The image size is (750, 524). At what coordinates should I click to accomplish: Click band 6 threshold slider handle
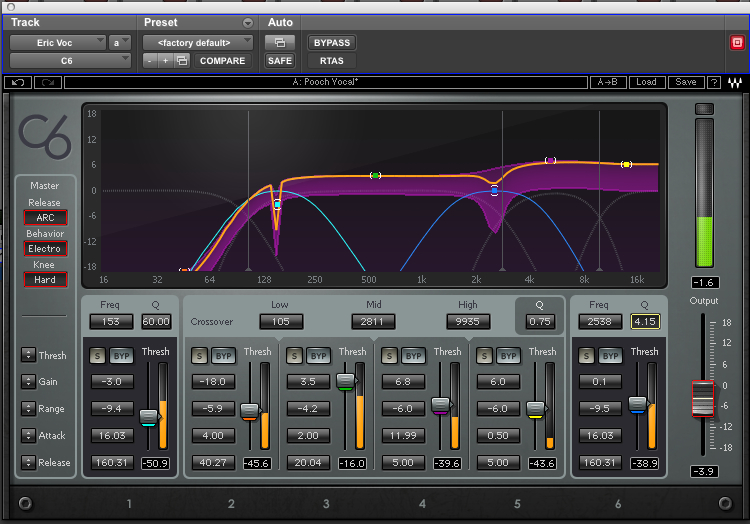pyautogui.click(x=638, y=404)
